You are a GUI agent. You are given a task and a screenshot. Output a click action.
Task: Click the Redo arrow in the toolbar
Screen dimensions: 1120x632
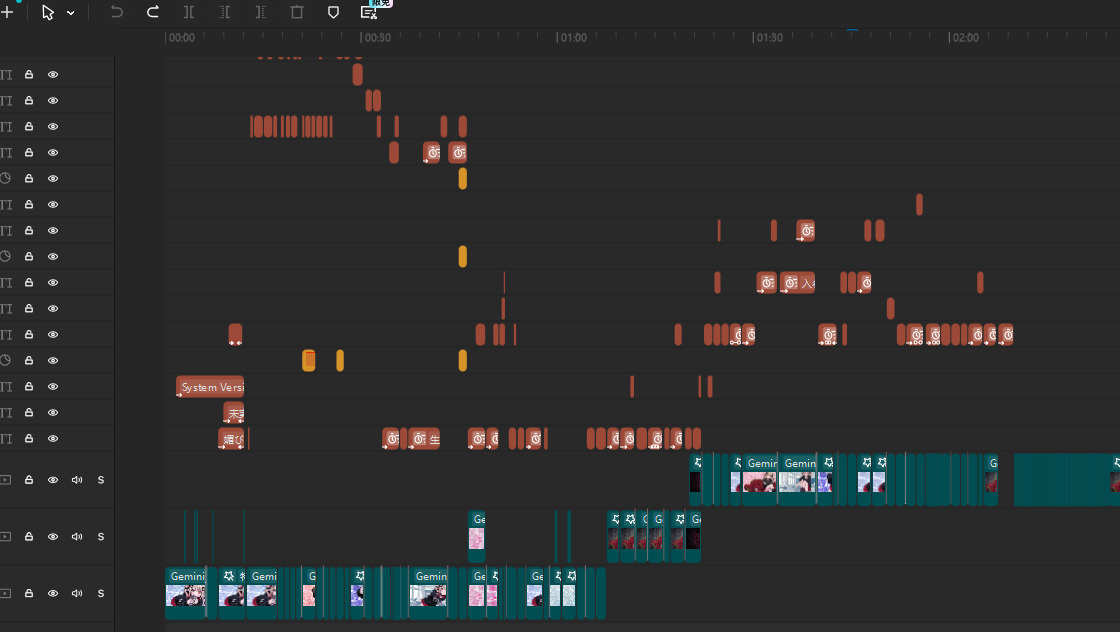pyautogui.click(x=153, y=12)
